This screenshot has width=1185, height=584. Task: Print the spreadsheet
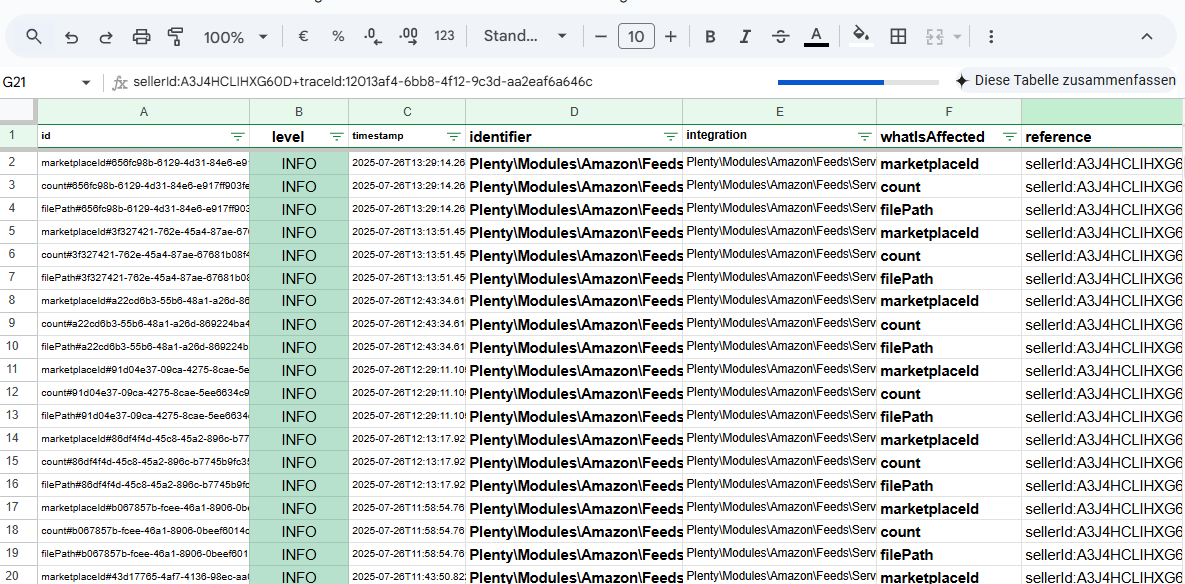[x=141, y=37]
